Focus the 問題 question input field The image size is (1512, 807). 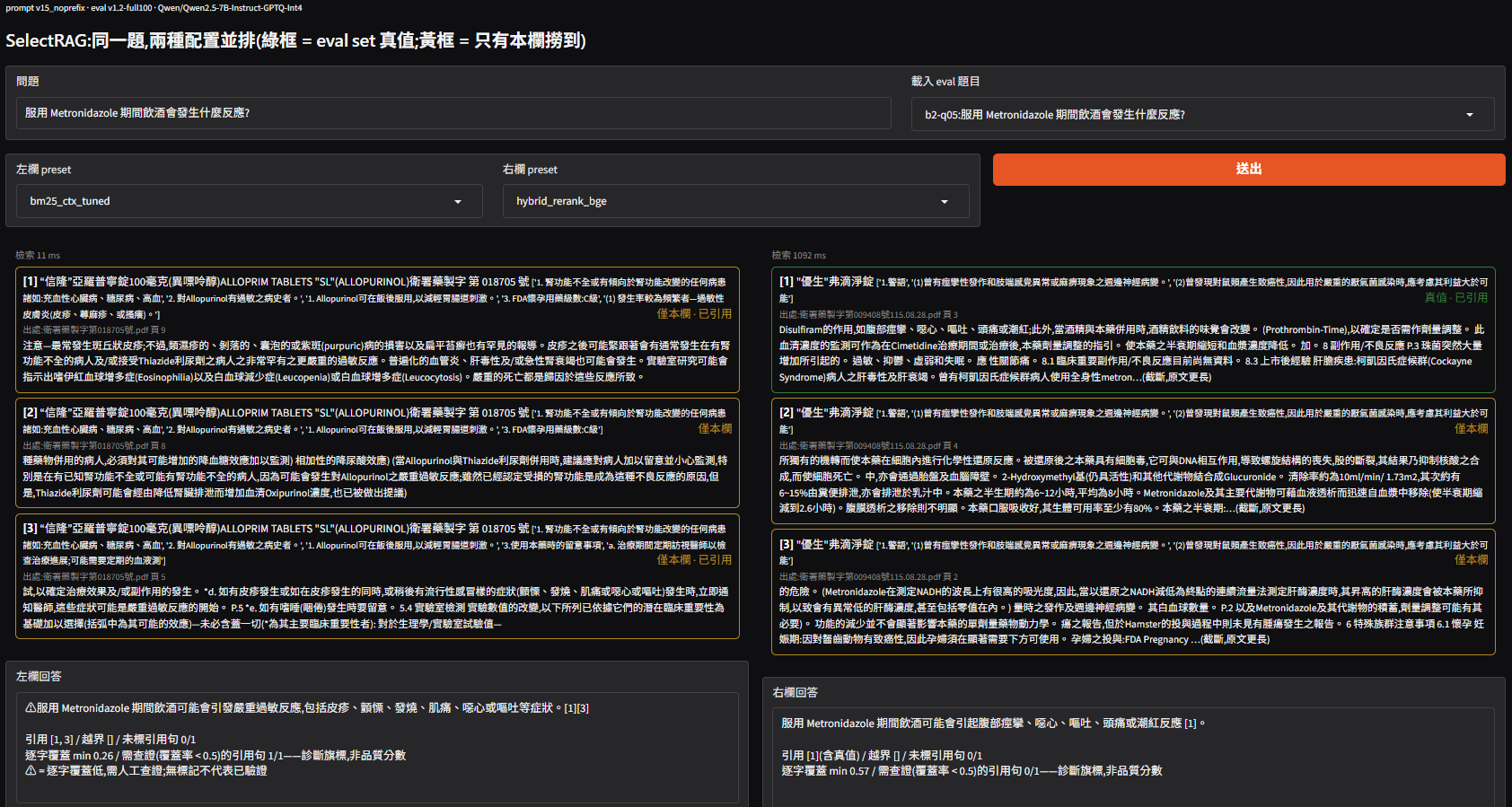(x=453, y=113)
